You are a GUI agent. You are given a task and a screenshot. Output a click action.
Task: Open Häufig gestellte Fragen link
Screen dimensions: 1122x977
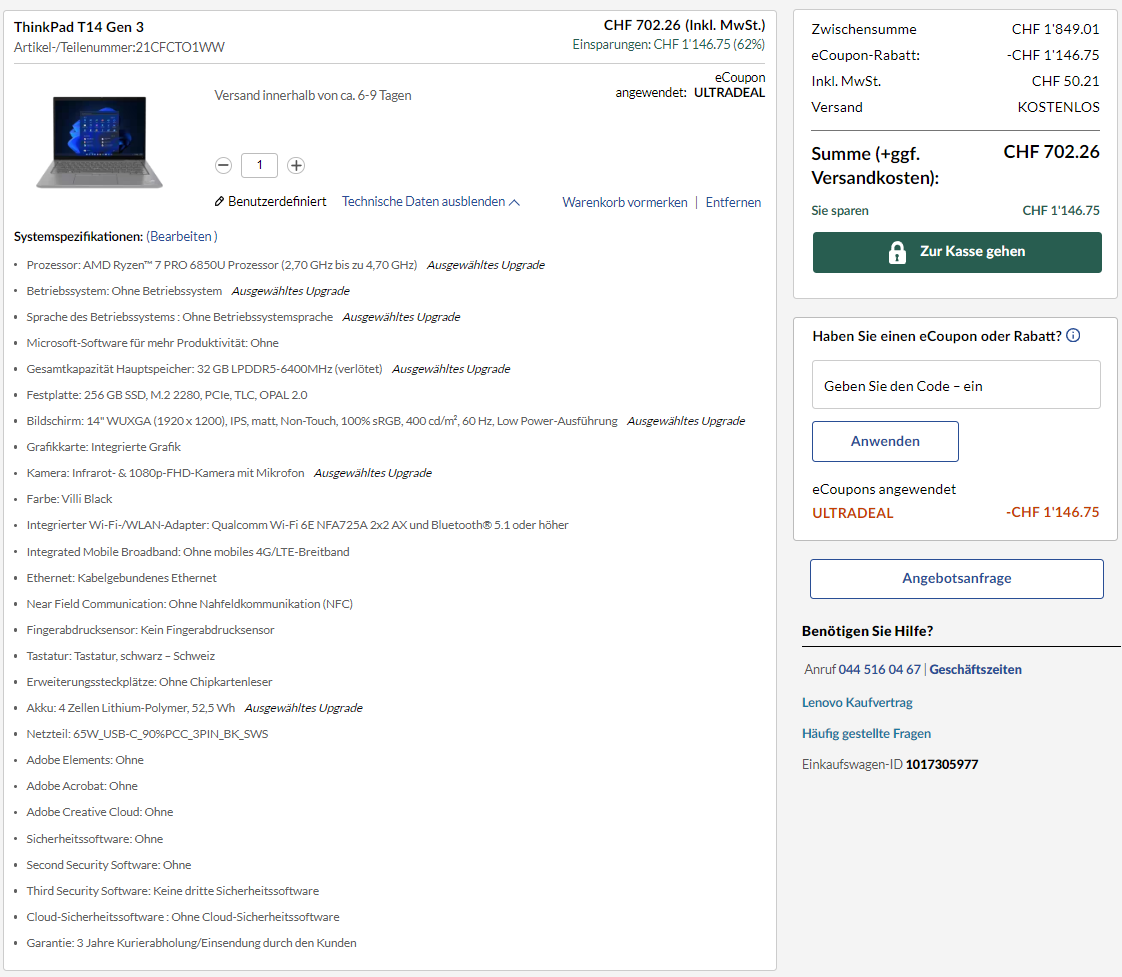click(x=866, y=734)
